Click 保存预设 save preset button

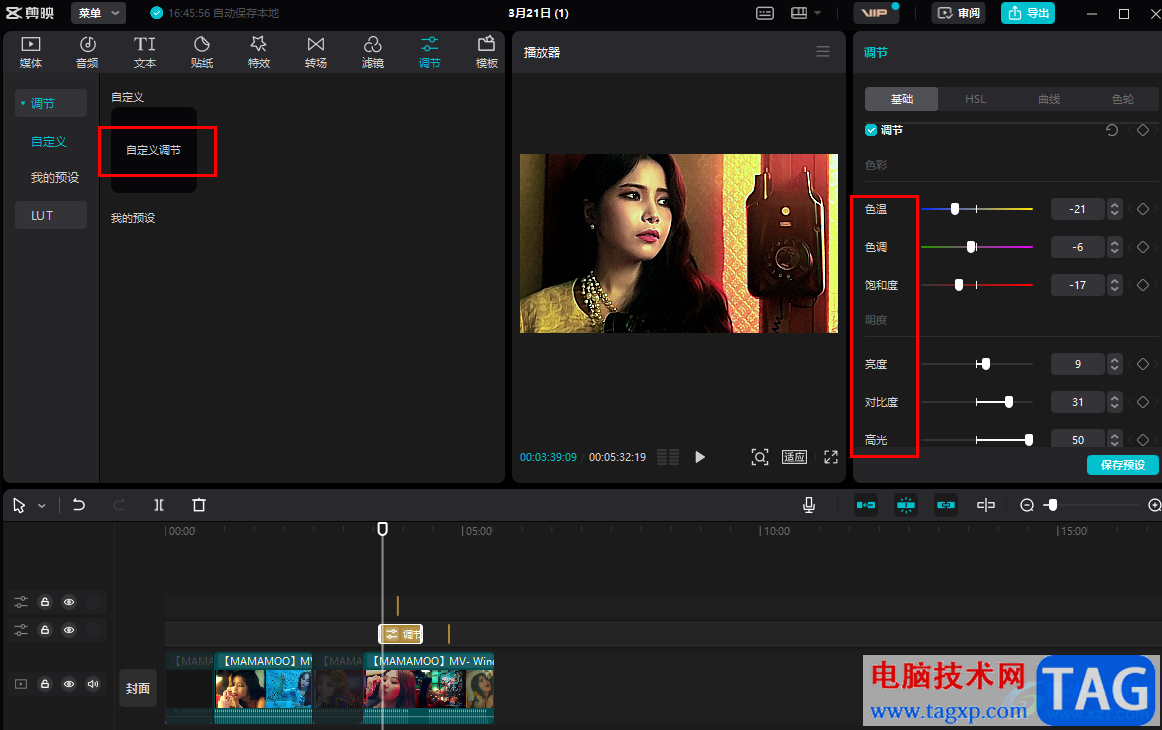coord(1123,465)
